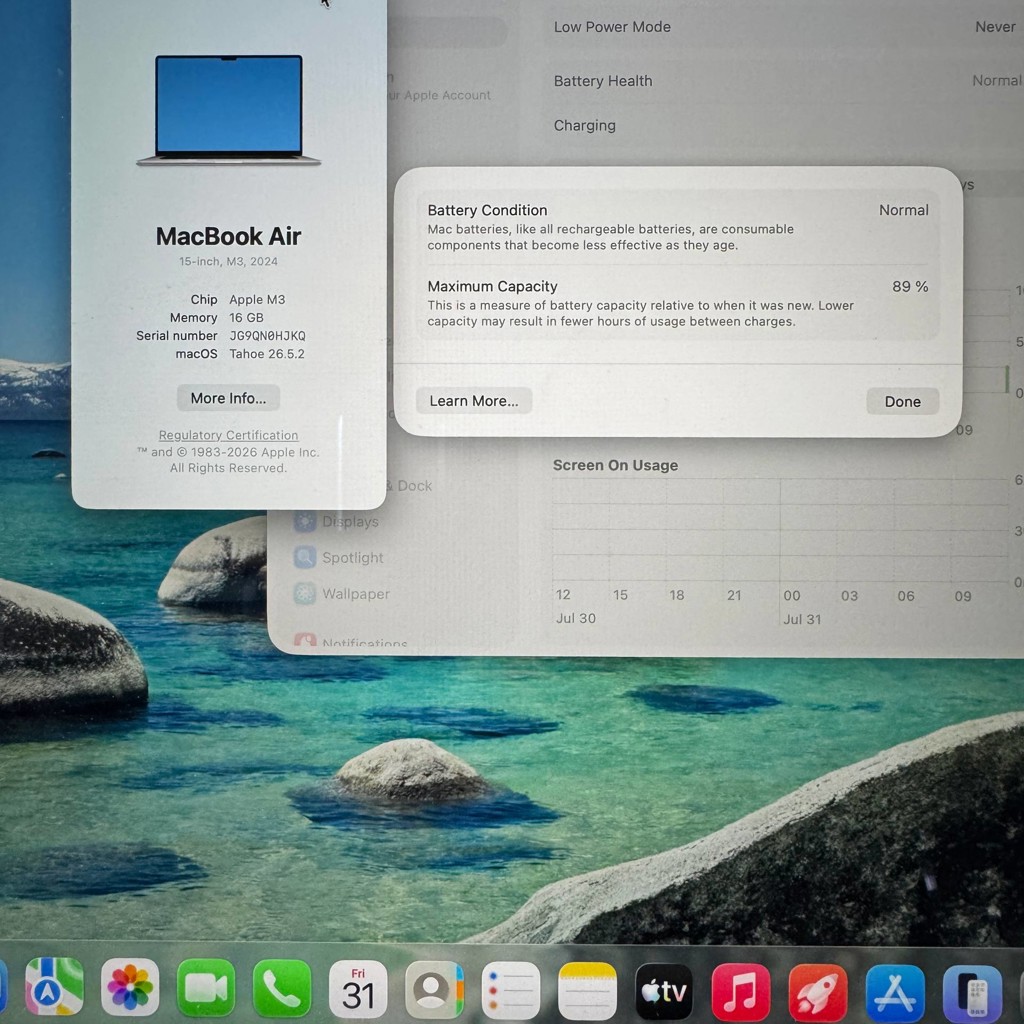
Task: Click the Battery Condition 'Normal' value
Action: coord(904,210)
